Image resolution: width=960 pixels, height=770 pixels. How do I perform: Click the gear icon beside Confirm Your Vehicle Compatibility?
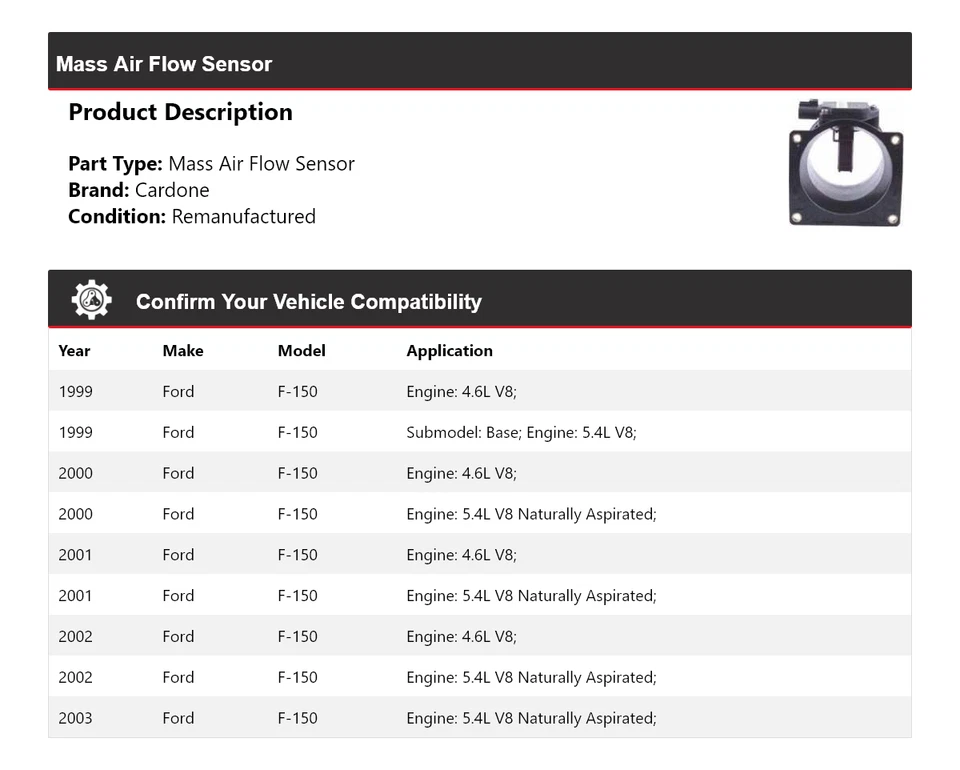[91, 300]
